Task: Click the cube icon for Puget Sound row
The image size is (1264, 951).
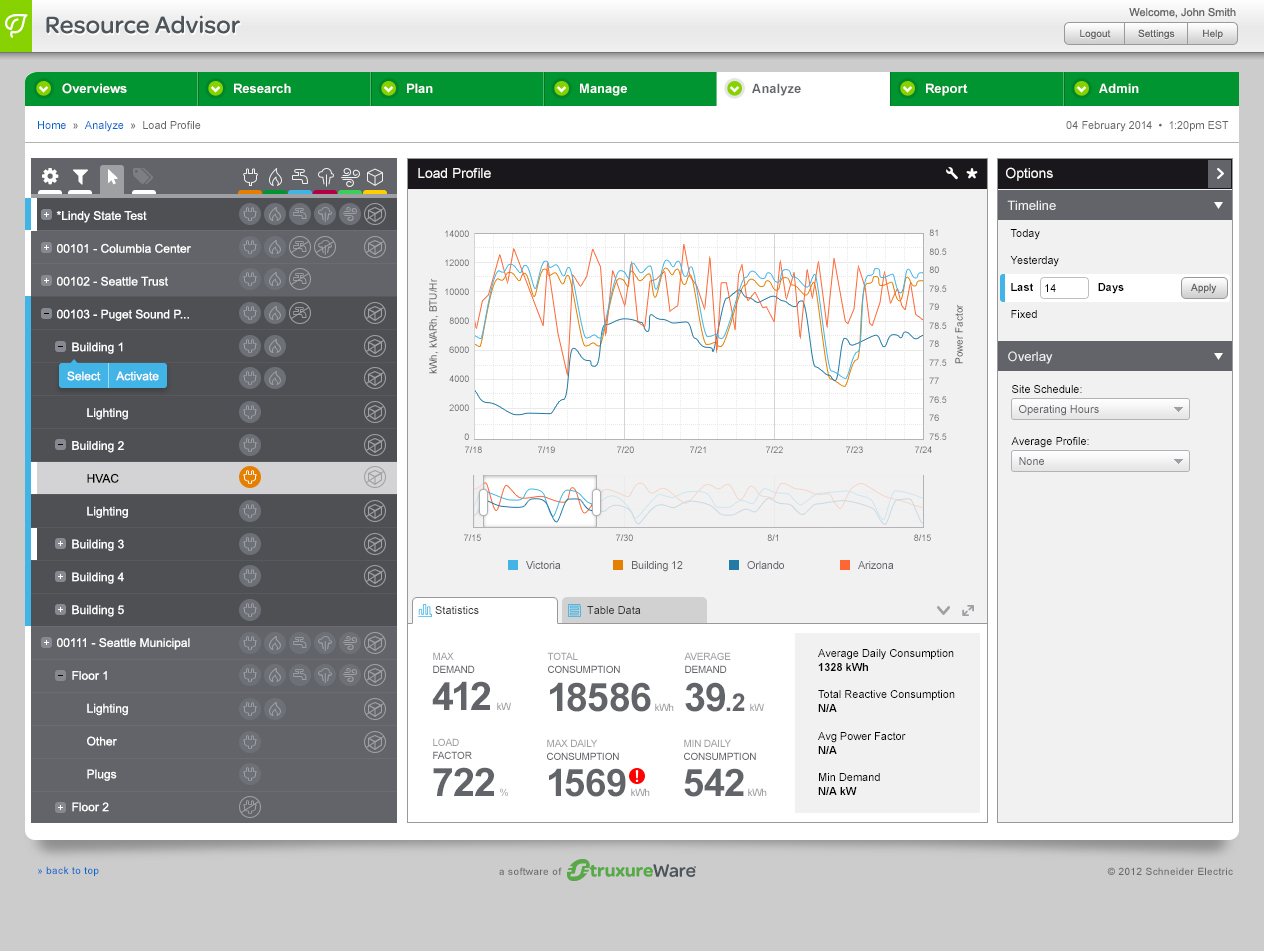Action: (x=375, y=313)
